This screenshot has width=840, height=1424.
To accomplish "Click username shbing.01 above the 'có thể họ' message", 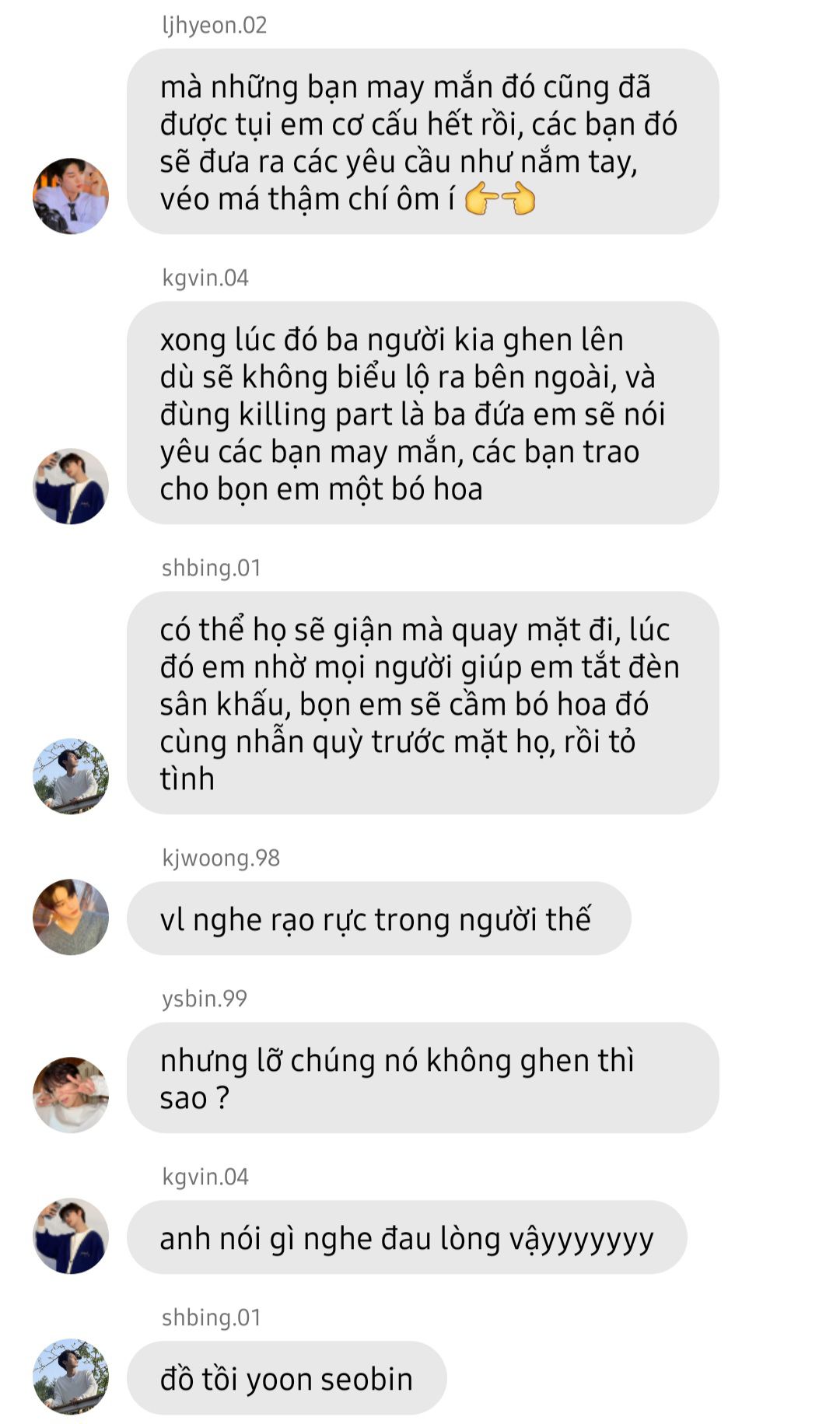I will pos(211,568).
